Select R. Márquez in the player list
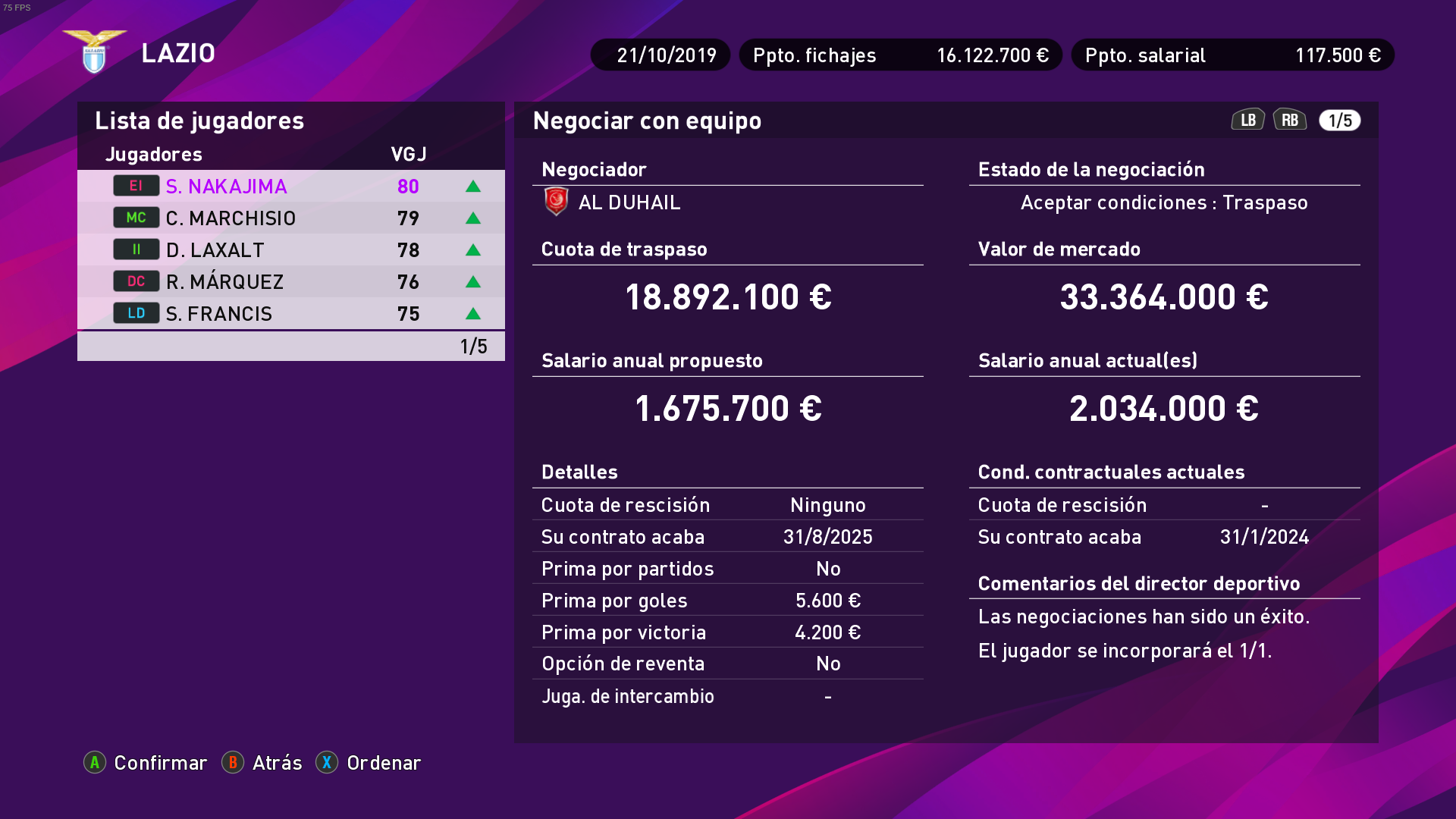 pyautogui.click(x=224, y=282)
